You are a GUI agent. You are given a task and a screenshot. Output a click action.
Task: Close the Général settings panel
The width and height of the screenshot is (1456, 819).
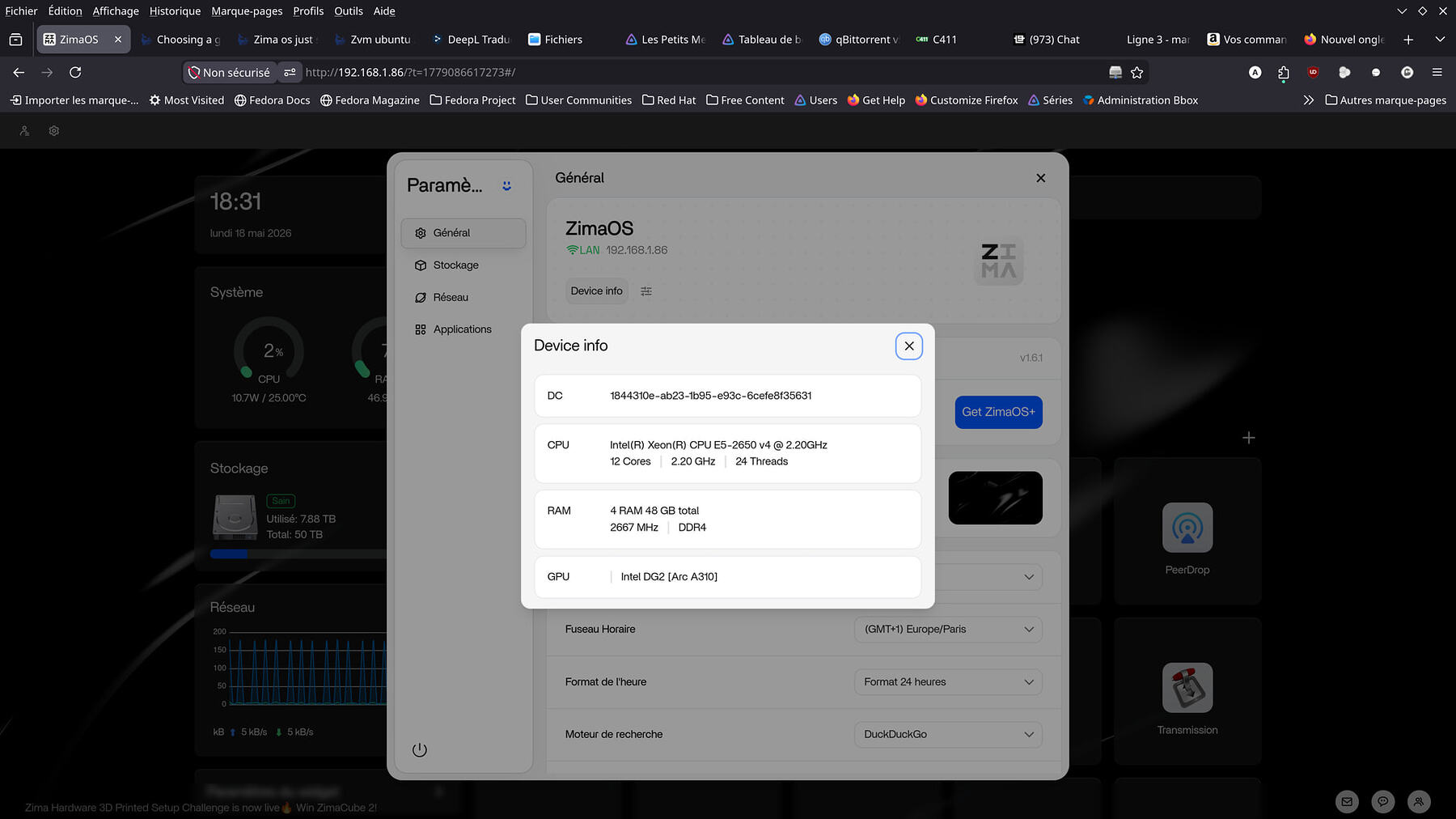(x=1041, y=178)
